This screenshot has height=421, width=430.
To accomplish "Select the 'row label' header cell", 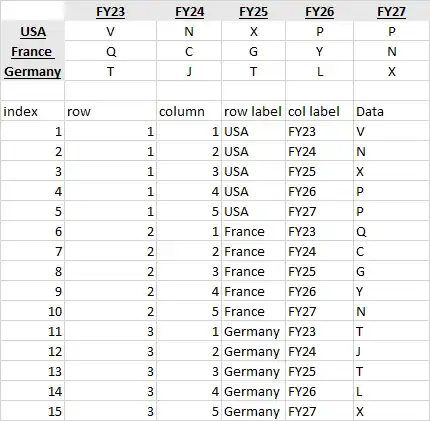I will coord(253,111).
